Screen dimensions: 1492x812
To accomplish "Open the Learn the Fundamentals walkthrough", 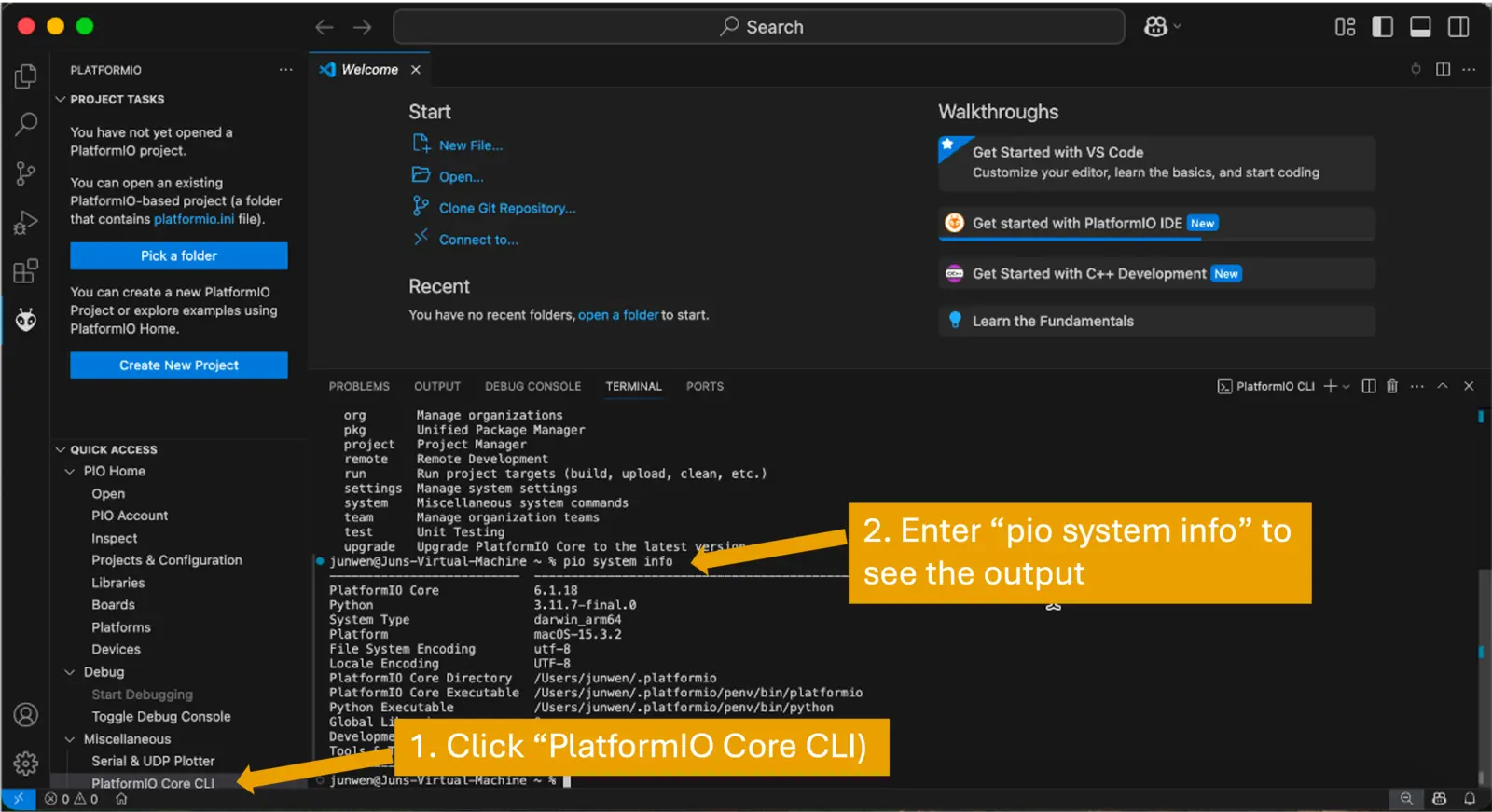I will [1156, 321].
